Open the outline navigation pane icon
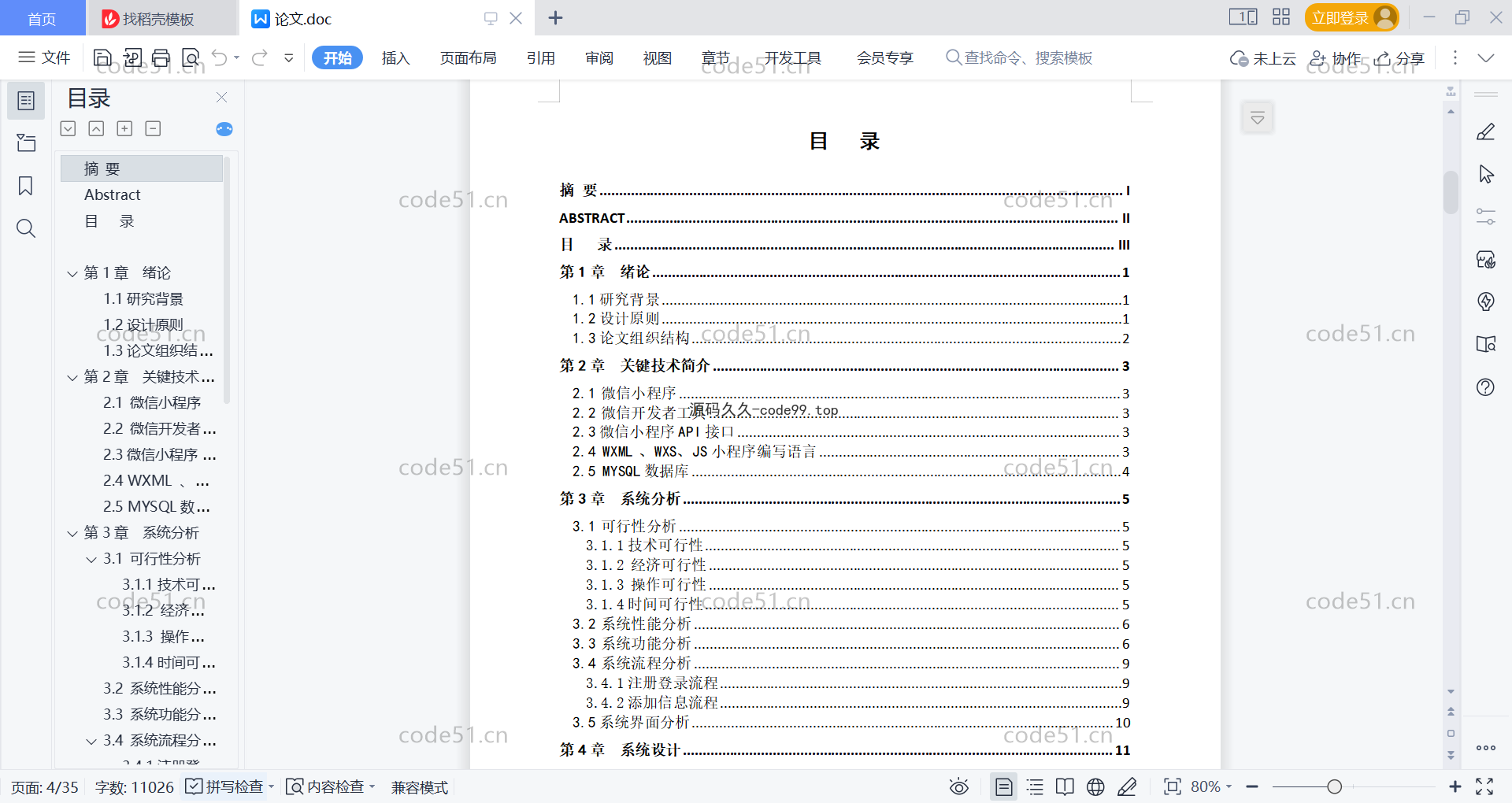This screenshot has width=1512, height=803. [26, 101]
